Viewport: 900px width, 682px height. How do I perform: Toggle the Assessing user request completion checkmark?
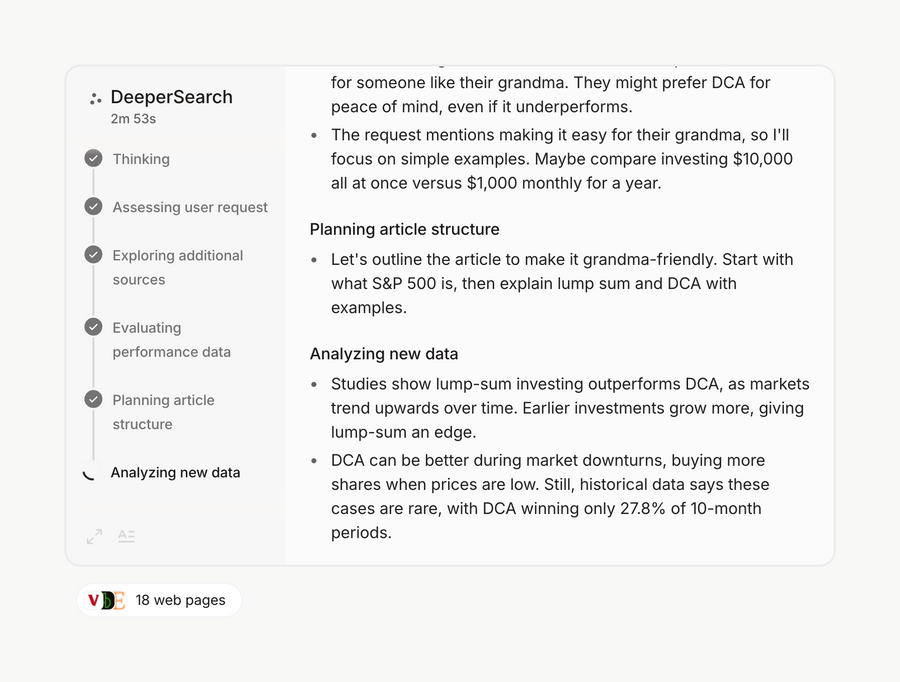click(x=93, y=206)
